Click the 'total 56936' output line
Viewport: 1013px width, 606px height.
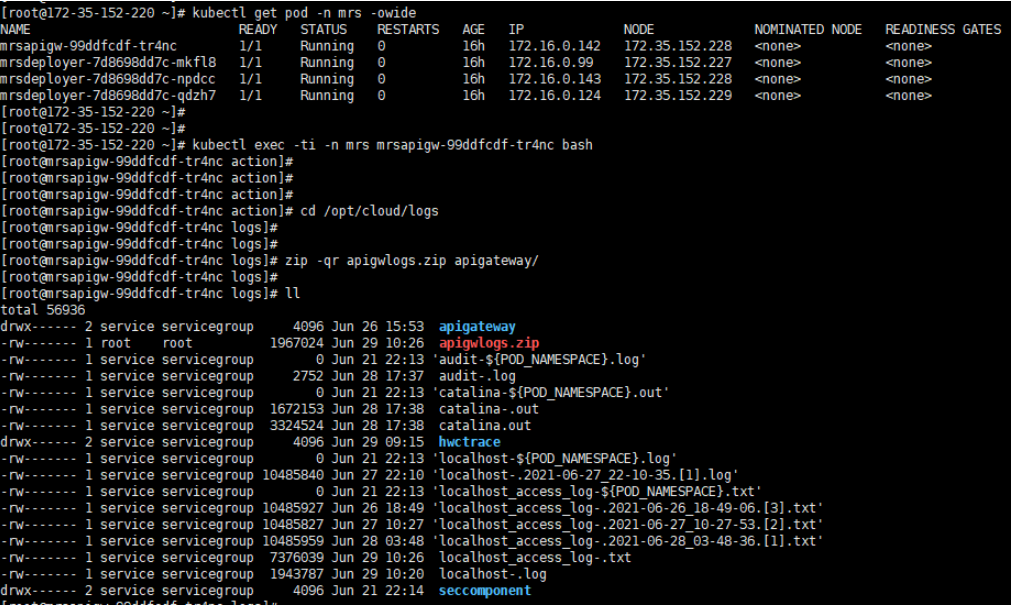click(x=43, y=310)
